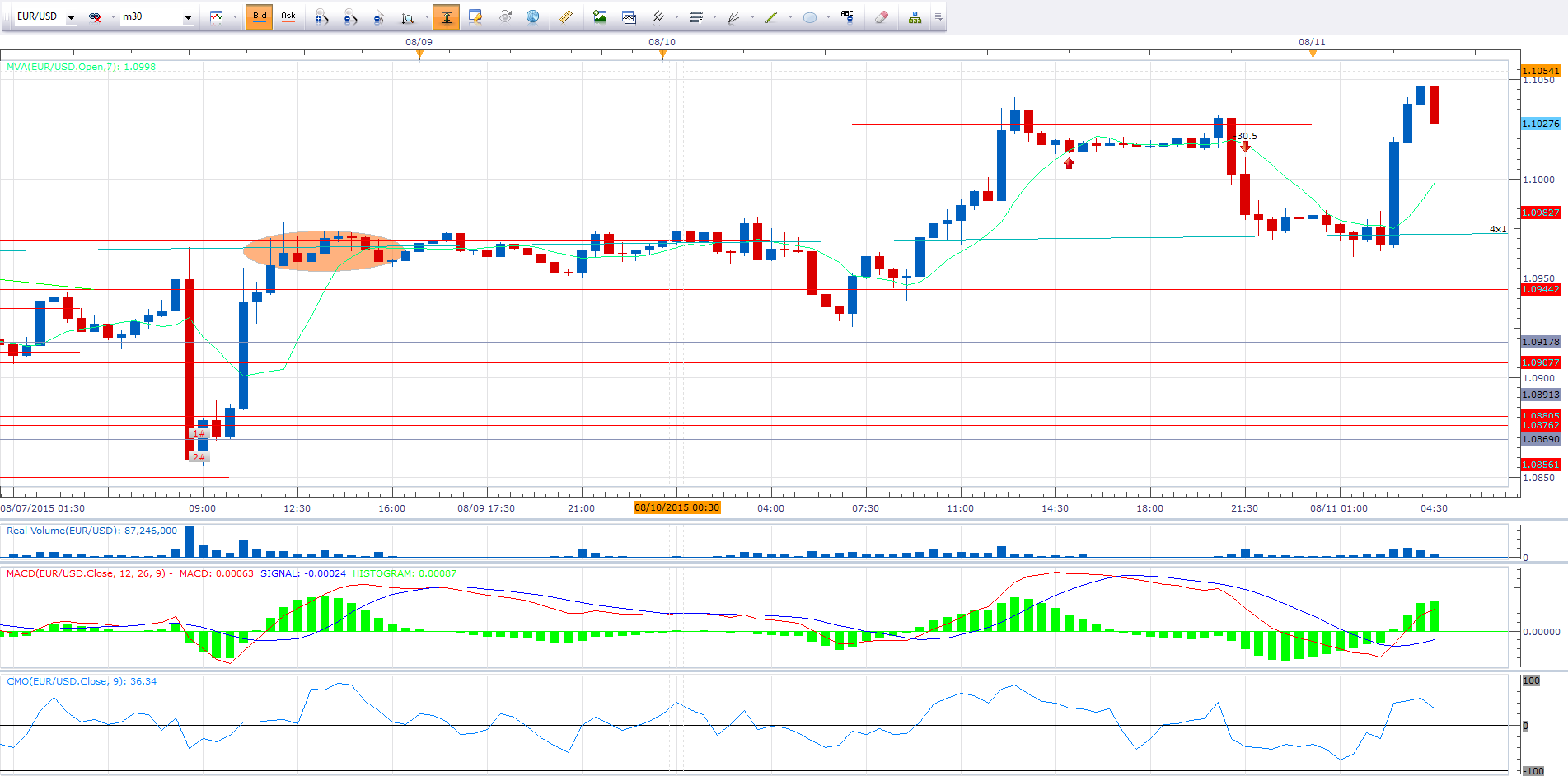The height and width of the screenshot is (776, 1568).
Task: Open the EUR/USD symbol dropdown
Action: click(x=71, y=17)
